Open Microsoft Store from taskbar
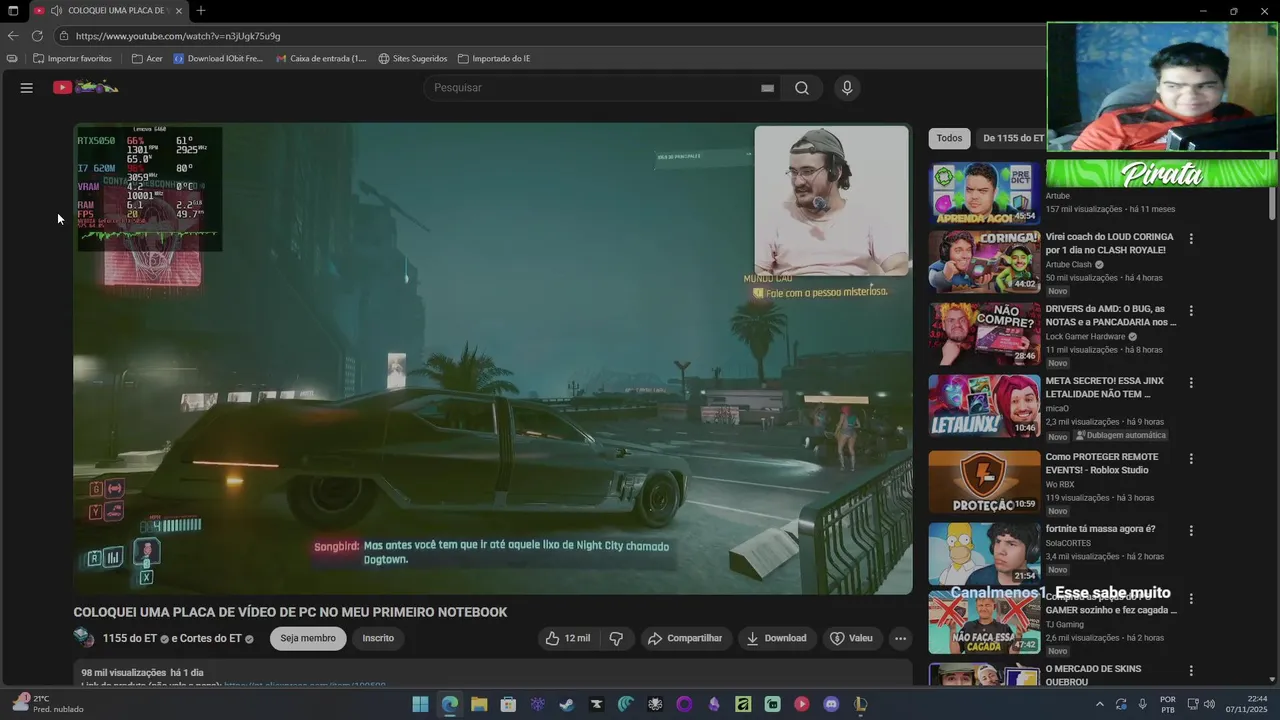 click(508, 704)
